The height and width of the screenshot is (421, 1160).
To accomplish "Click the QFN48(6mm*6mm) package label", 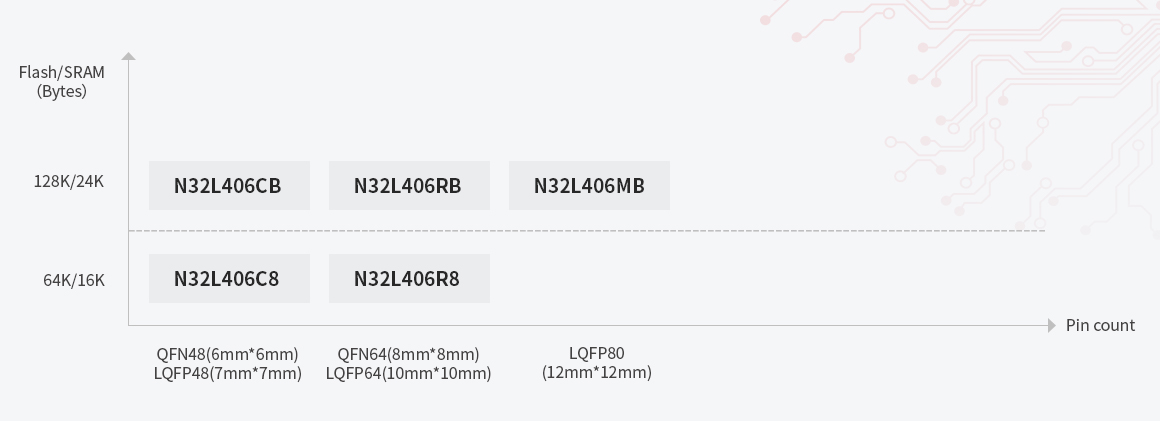I will [x=228, y=354].
